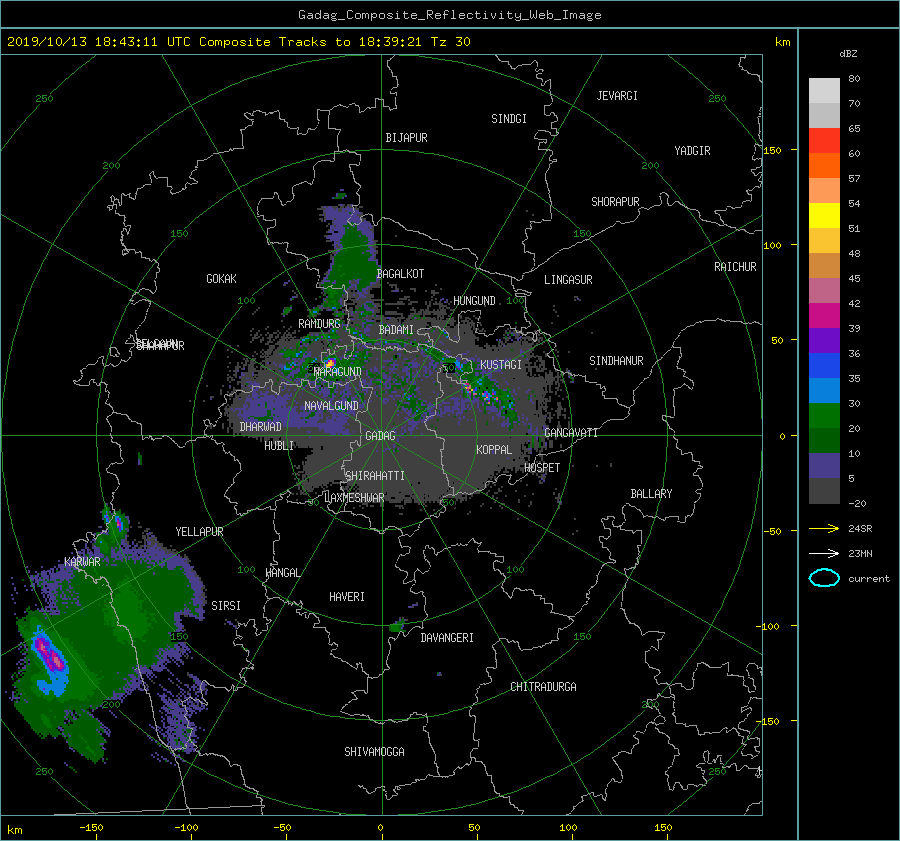Viewport: 900px width, 841px height.
Task: Click the BAGALKOT city label
Action: pyautogui.click(x=400, y=274)
